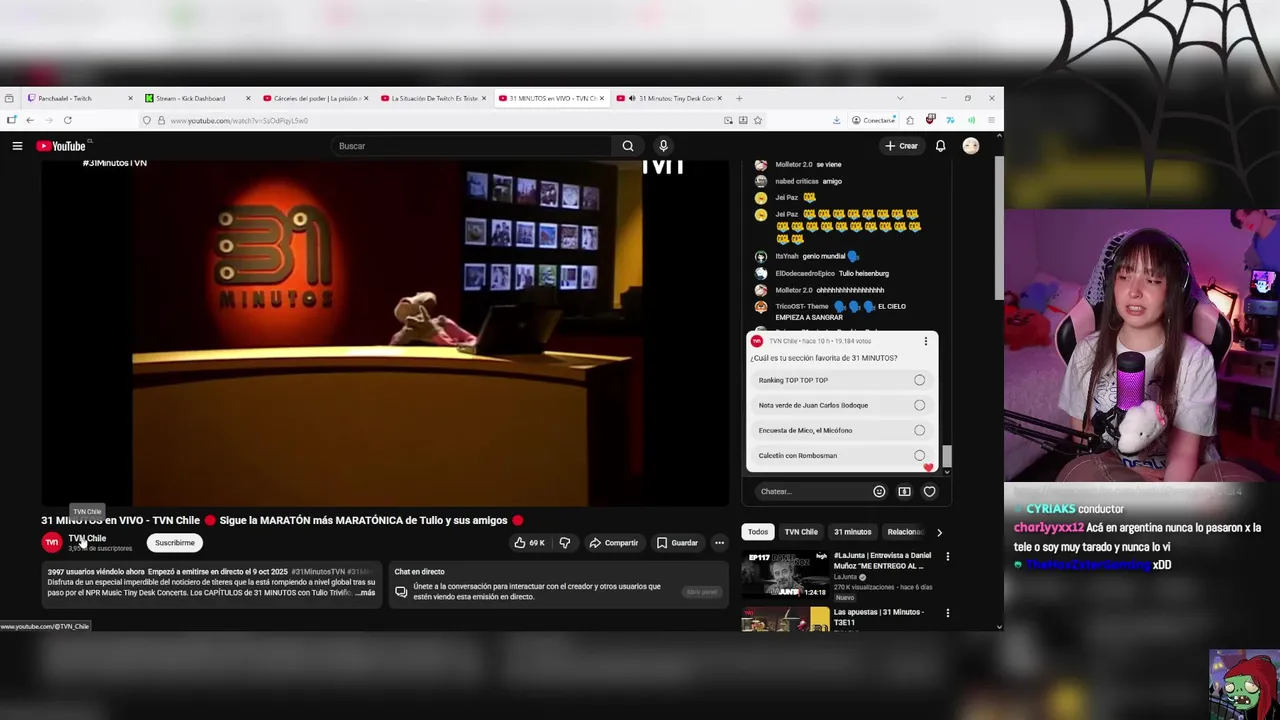The width and height of the screenshot is (1280, 720).
Task: Open the poll options three-dot menu
Action: [x=925, y=341]
